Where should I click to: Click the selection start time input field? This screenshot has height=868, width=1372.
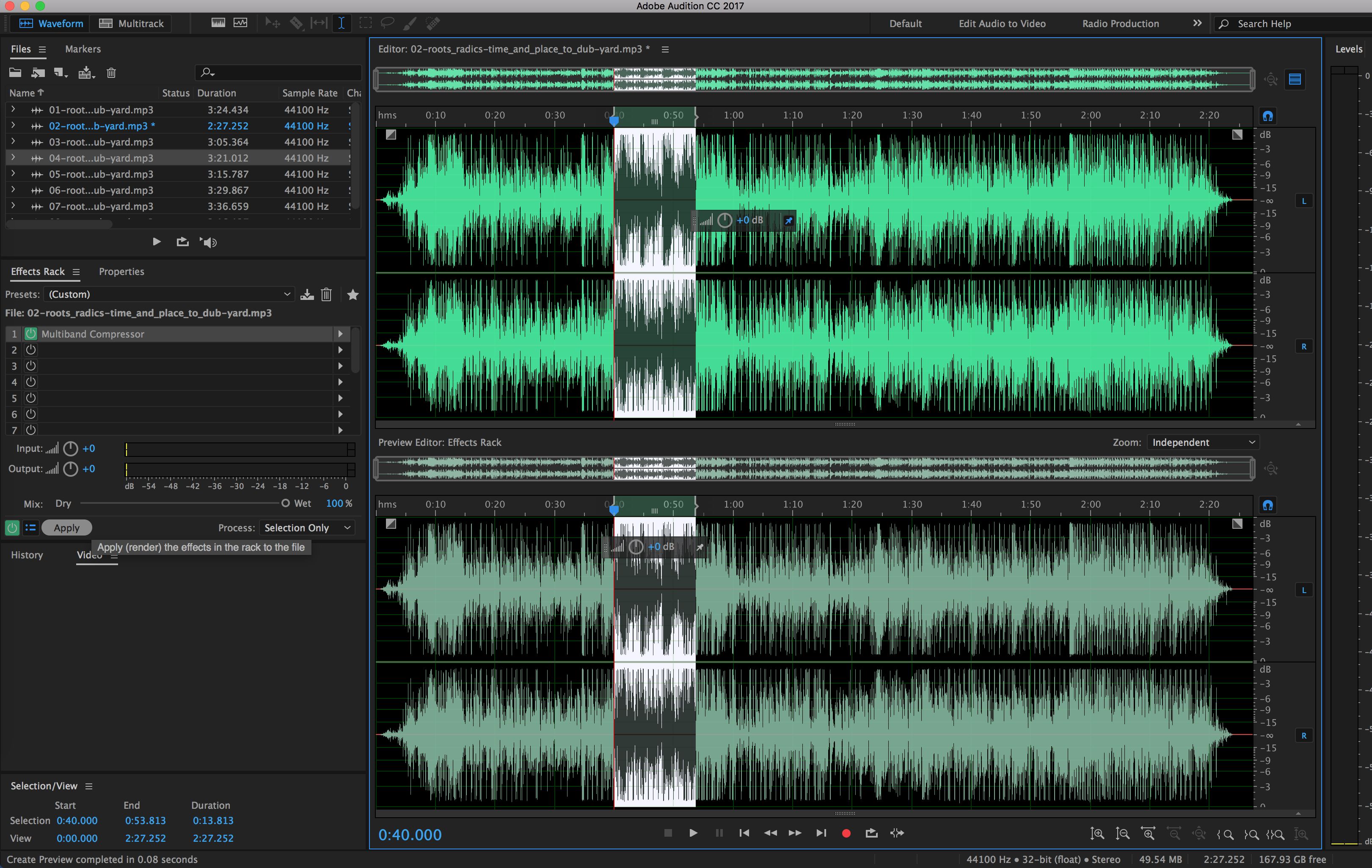[78, 821]
